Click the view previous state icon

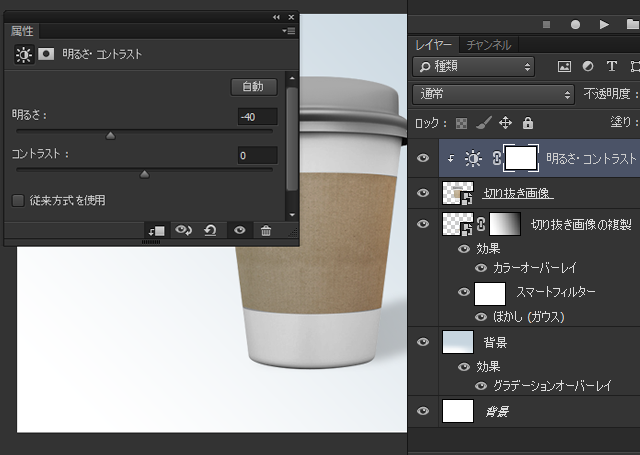(184, 231)
